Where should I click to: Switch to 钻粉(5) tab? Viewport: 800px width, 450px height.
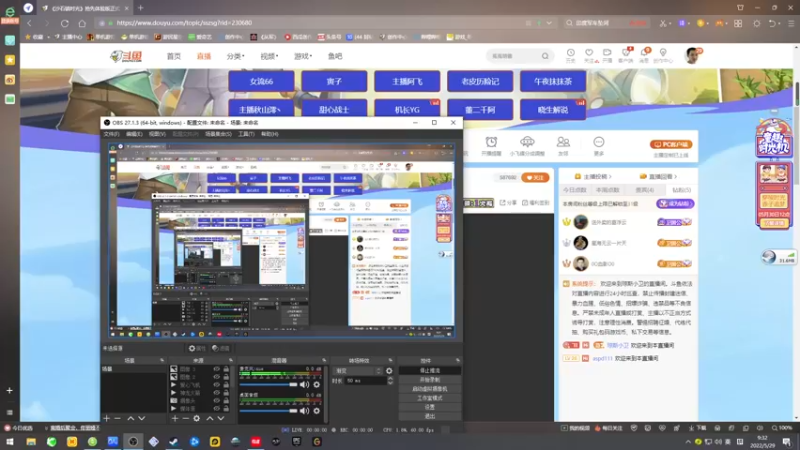pyautogui.click(x=681, y=190)
